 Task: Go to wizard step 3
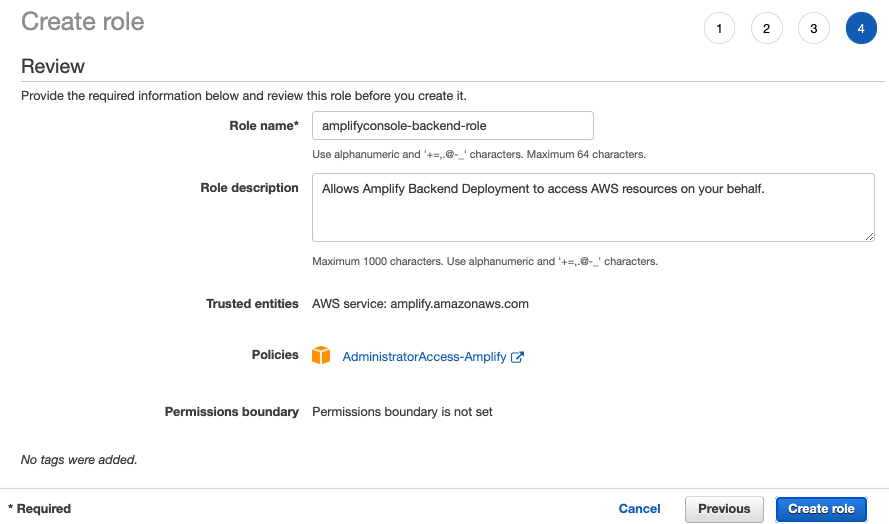pyautogui.click(x=814, y=28)
